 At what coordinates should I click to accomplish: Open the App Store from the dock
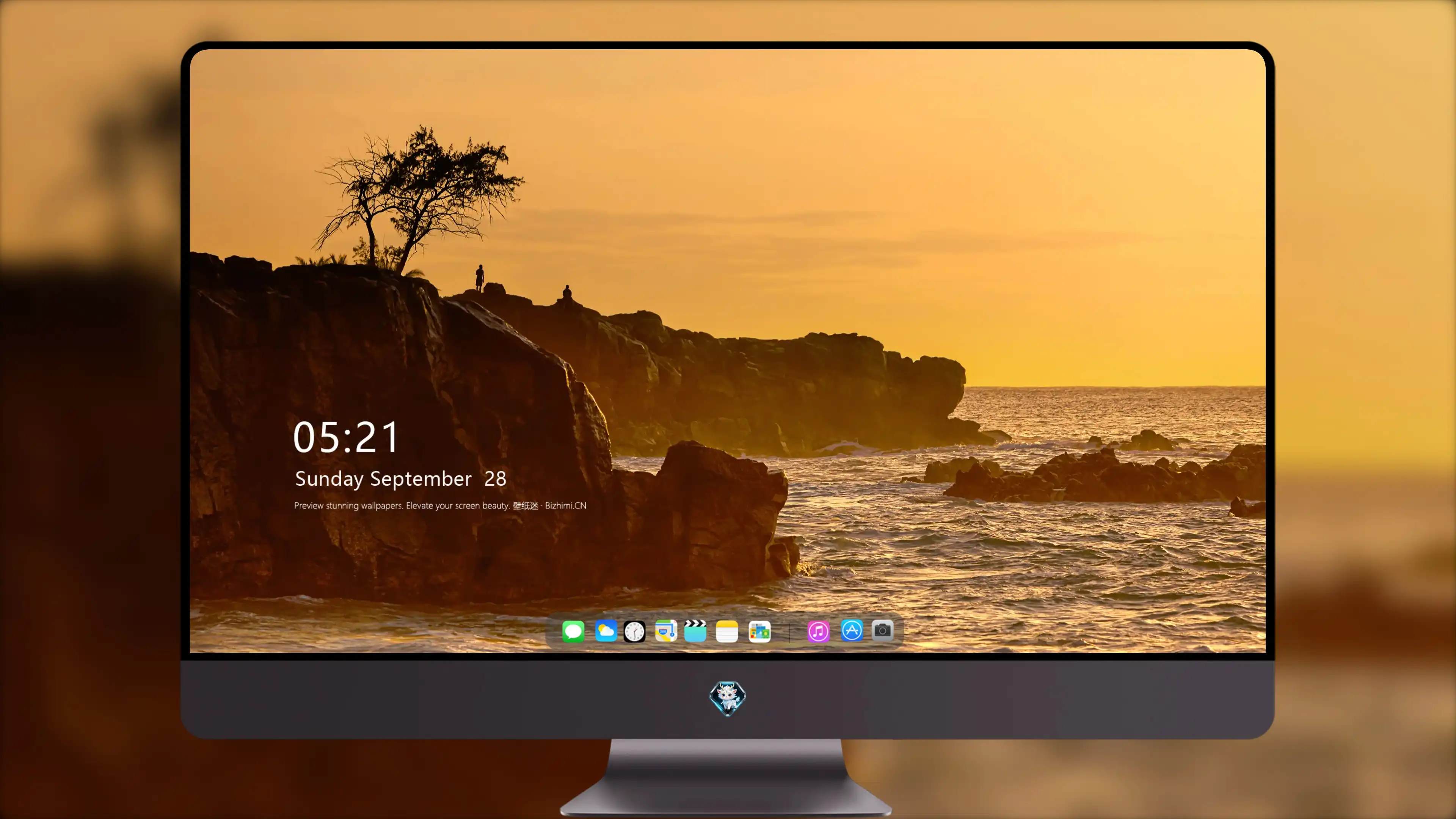click(x=852, y=630)
